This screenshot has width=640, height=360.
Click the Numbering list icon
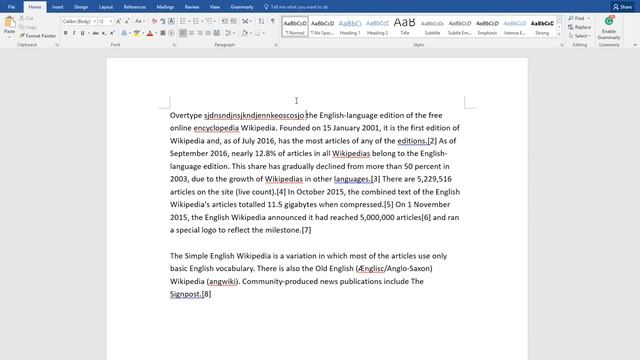(x=196, y=21)
